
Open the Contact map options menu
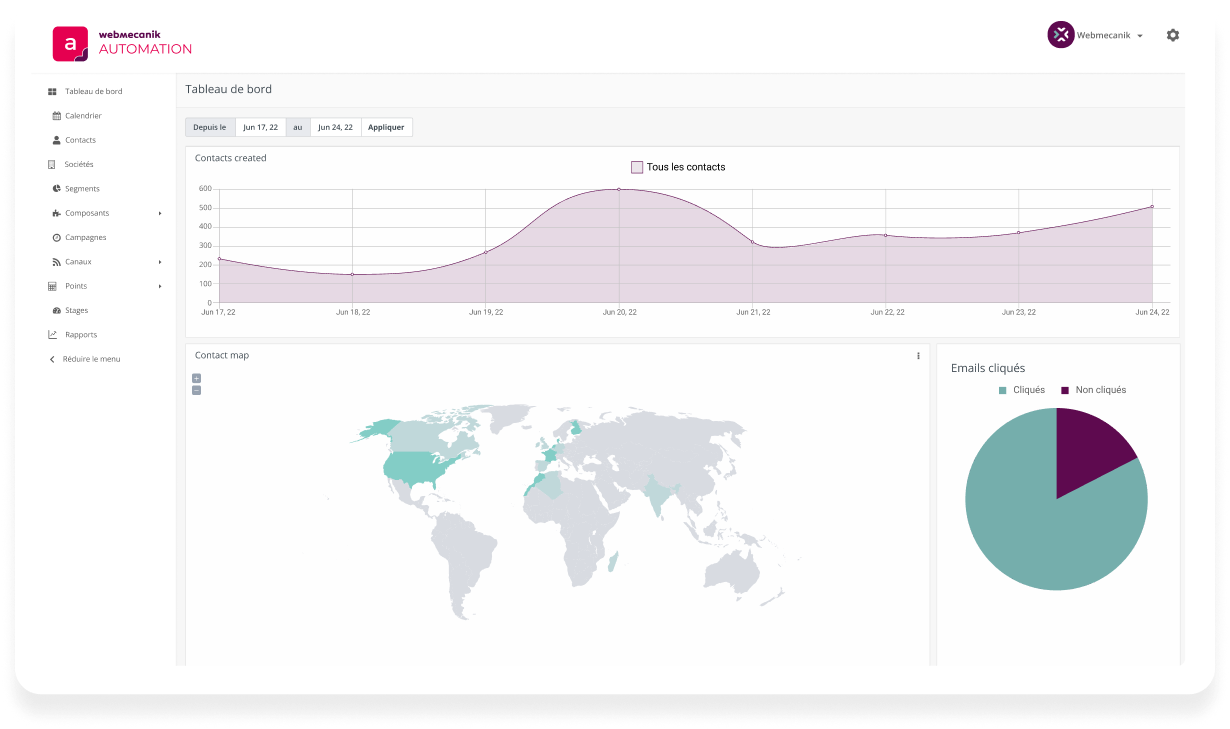point(917,355)
